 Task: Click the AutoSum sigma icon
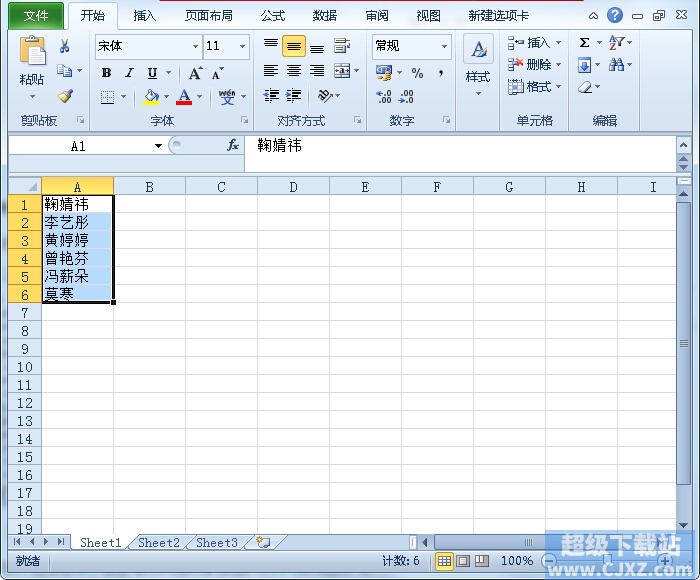point(584,43)
